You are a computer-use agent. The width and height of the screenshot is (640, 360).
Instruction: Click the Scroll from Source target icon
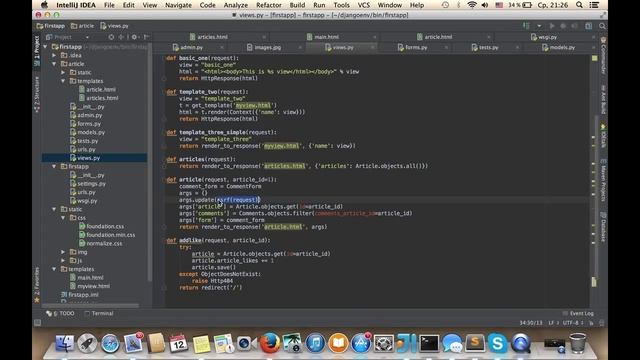coord(111,37)
